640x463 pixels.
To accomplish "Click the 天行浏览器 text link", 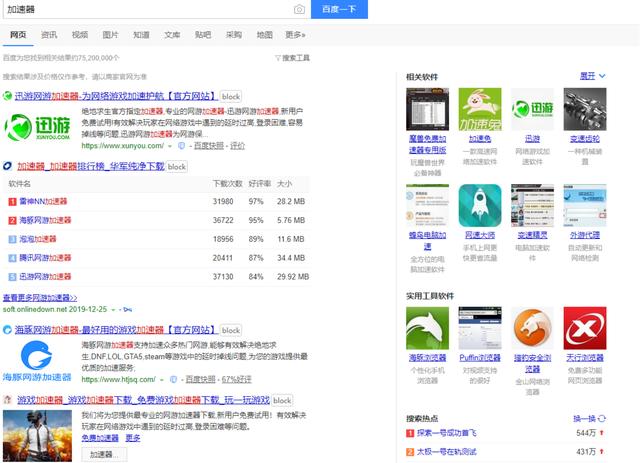I will click(x=585, y=358).
